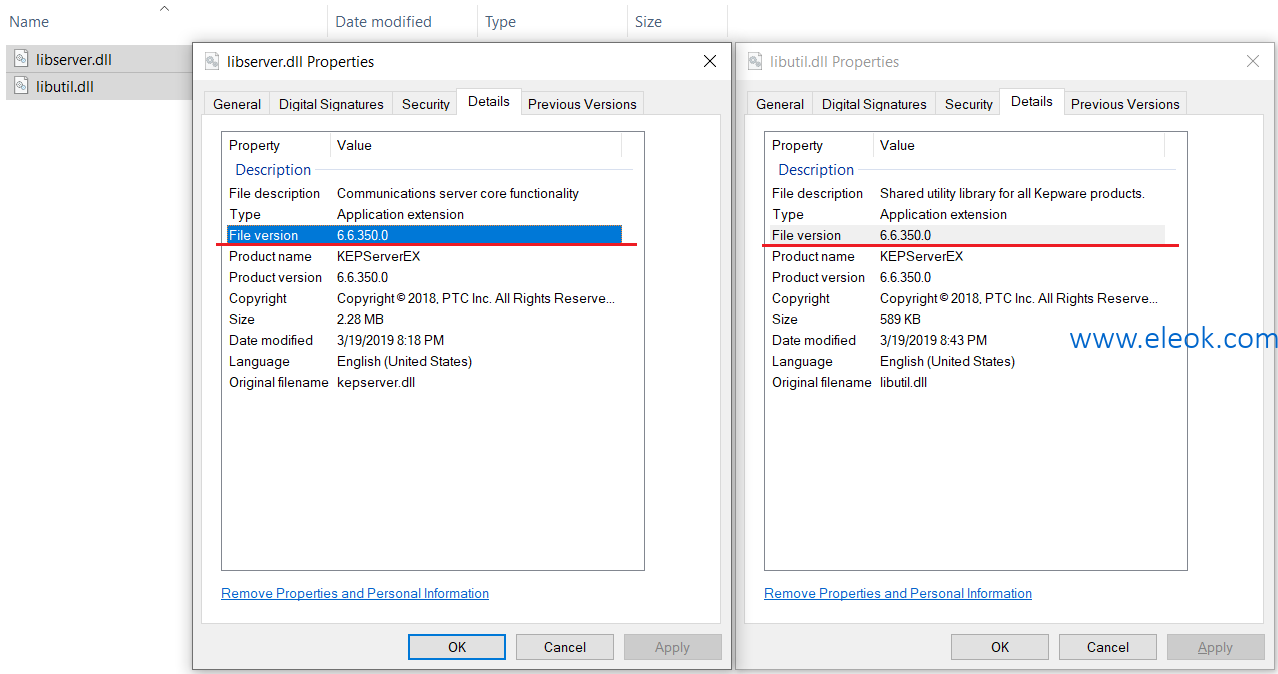This screenshot has width=1278, height=674.
Task: Click OK in libutil.dll Properties
Action: [x=1000, y=647]
